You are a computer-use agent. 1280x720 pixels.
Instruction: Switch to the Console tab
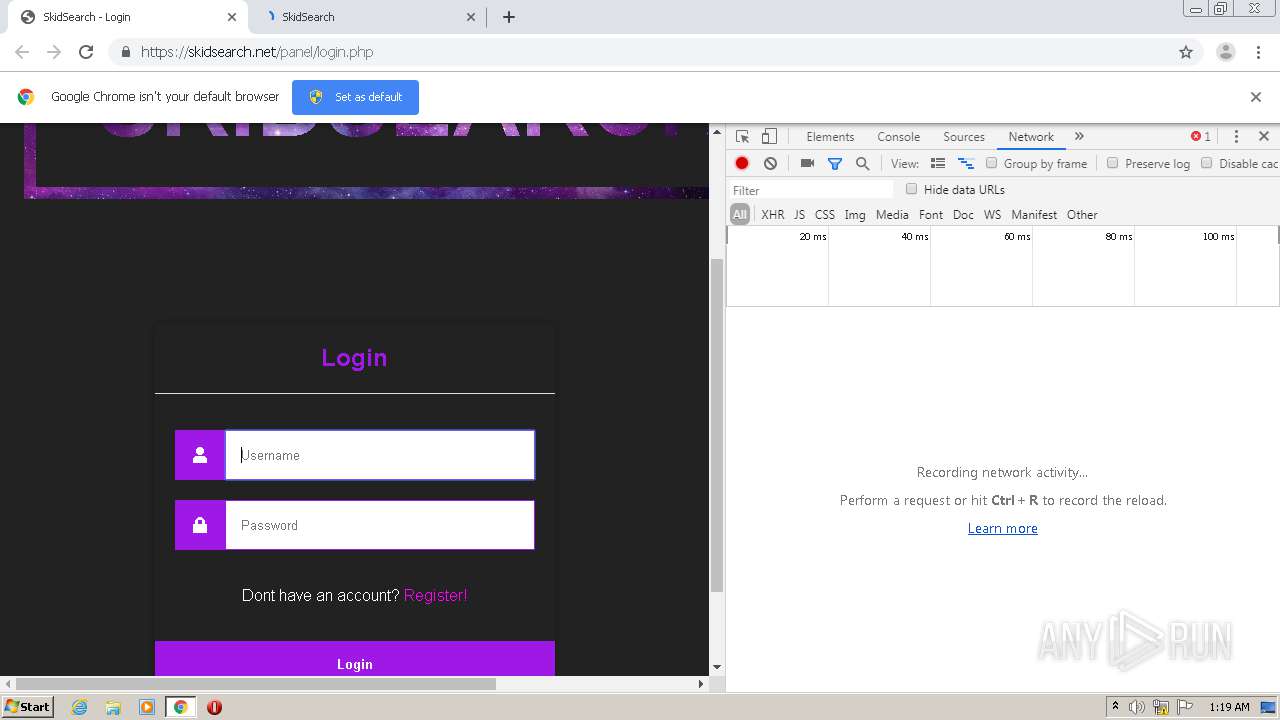click(898, 137)
